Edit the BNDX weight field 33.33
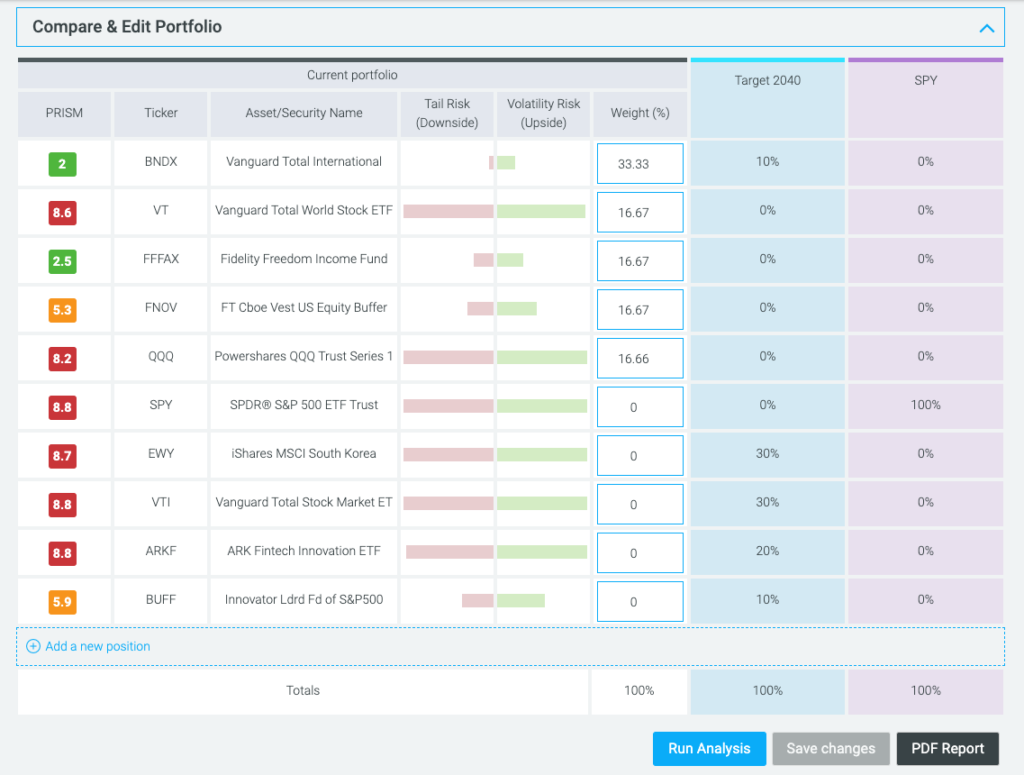Screen dimensions: 1024x775 [x=640, y=163]
